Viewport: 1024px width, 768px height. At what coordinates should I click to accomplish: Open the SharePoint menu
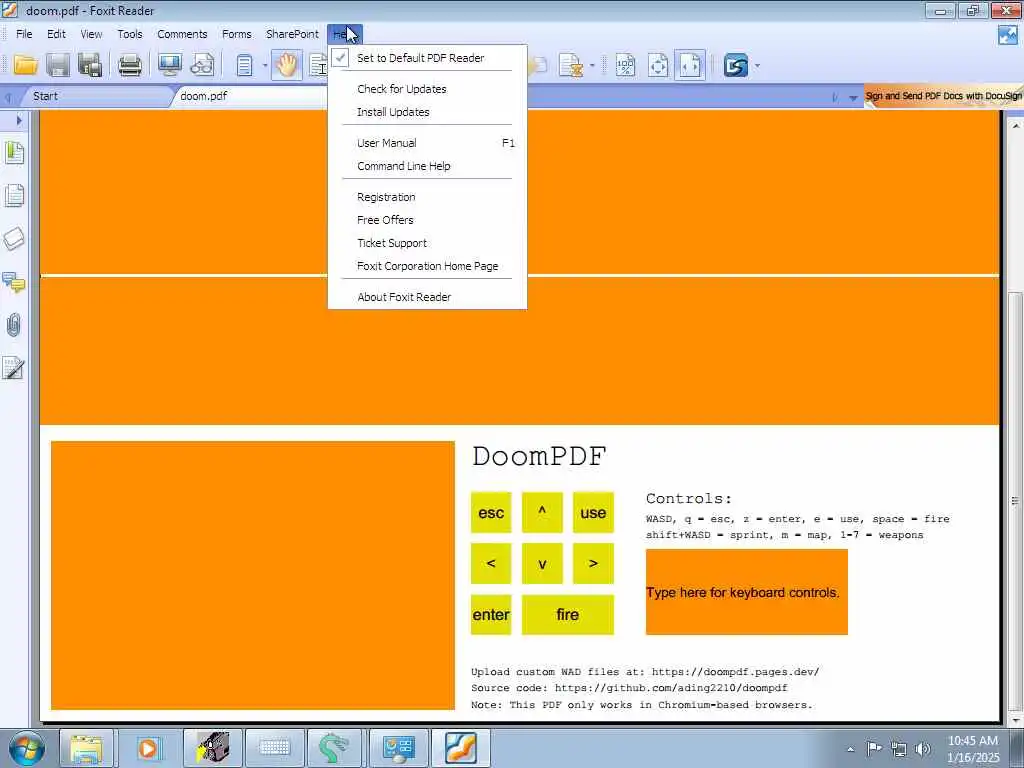click(292, 34)
